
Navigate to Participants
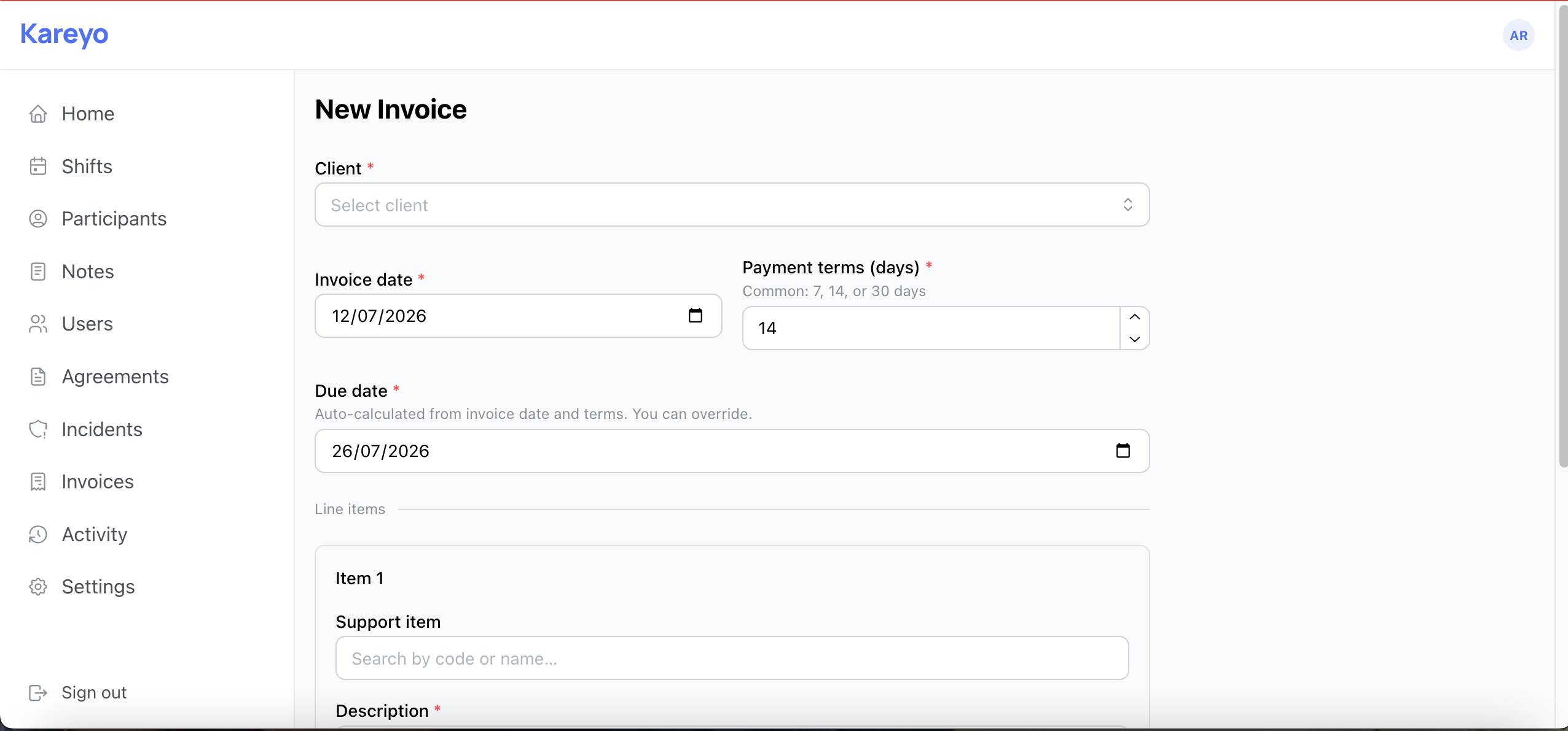click(x=114, y=219)
